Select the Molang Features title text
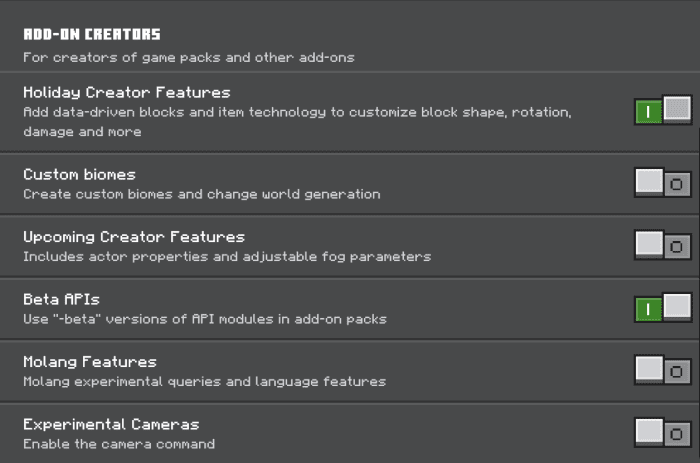This screenshot has width=700, height=463. tap(90, 362)
